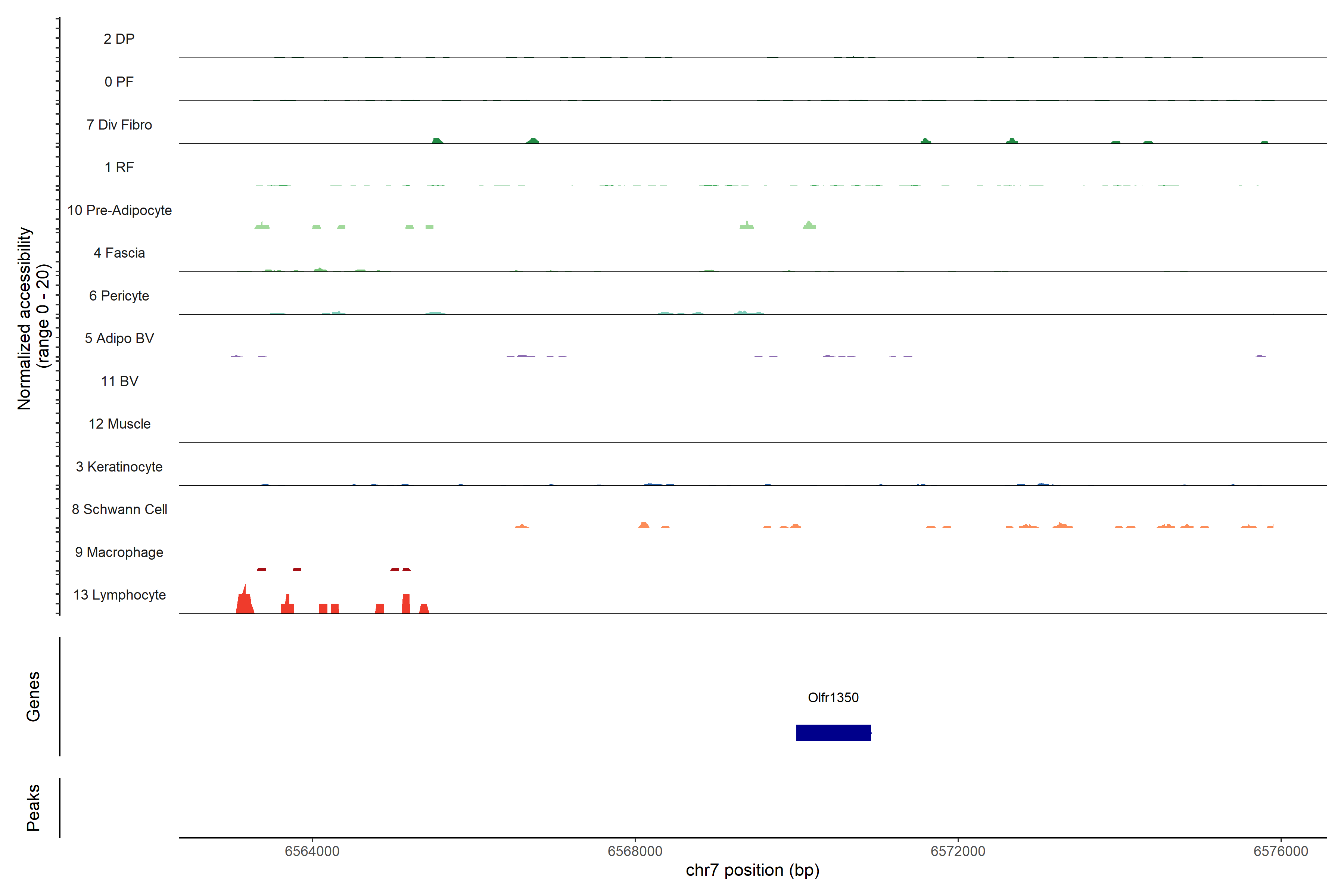Select the 13 Lymphocyte track label
The image size is (1344, 896).
click(119, 595)
